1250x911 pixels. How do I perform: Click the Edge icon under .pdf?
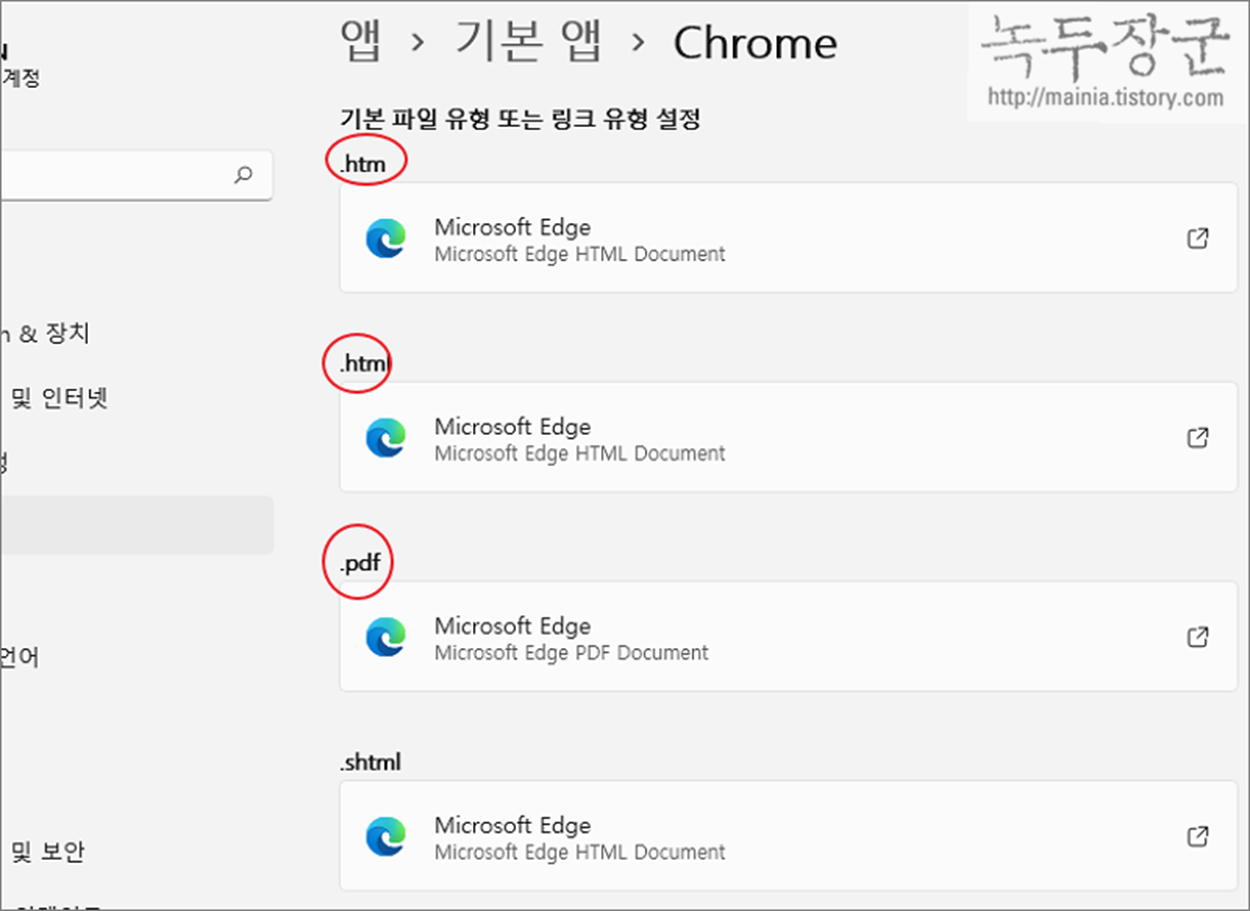click(386, 637)
